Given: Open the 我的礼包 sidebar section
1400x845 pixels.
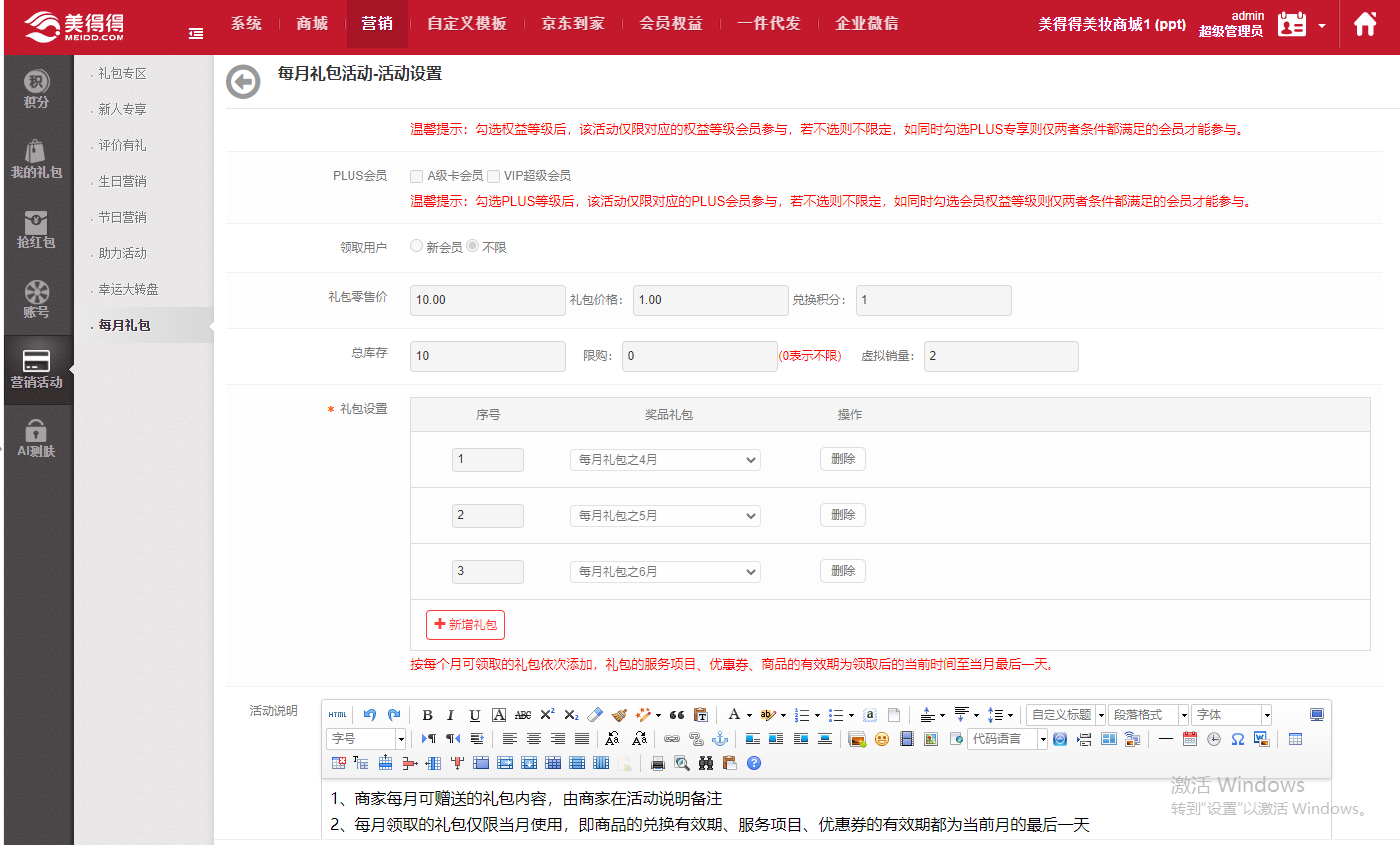Looking at the screenshot, I should coord(37,160).
